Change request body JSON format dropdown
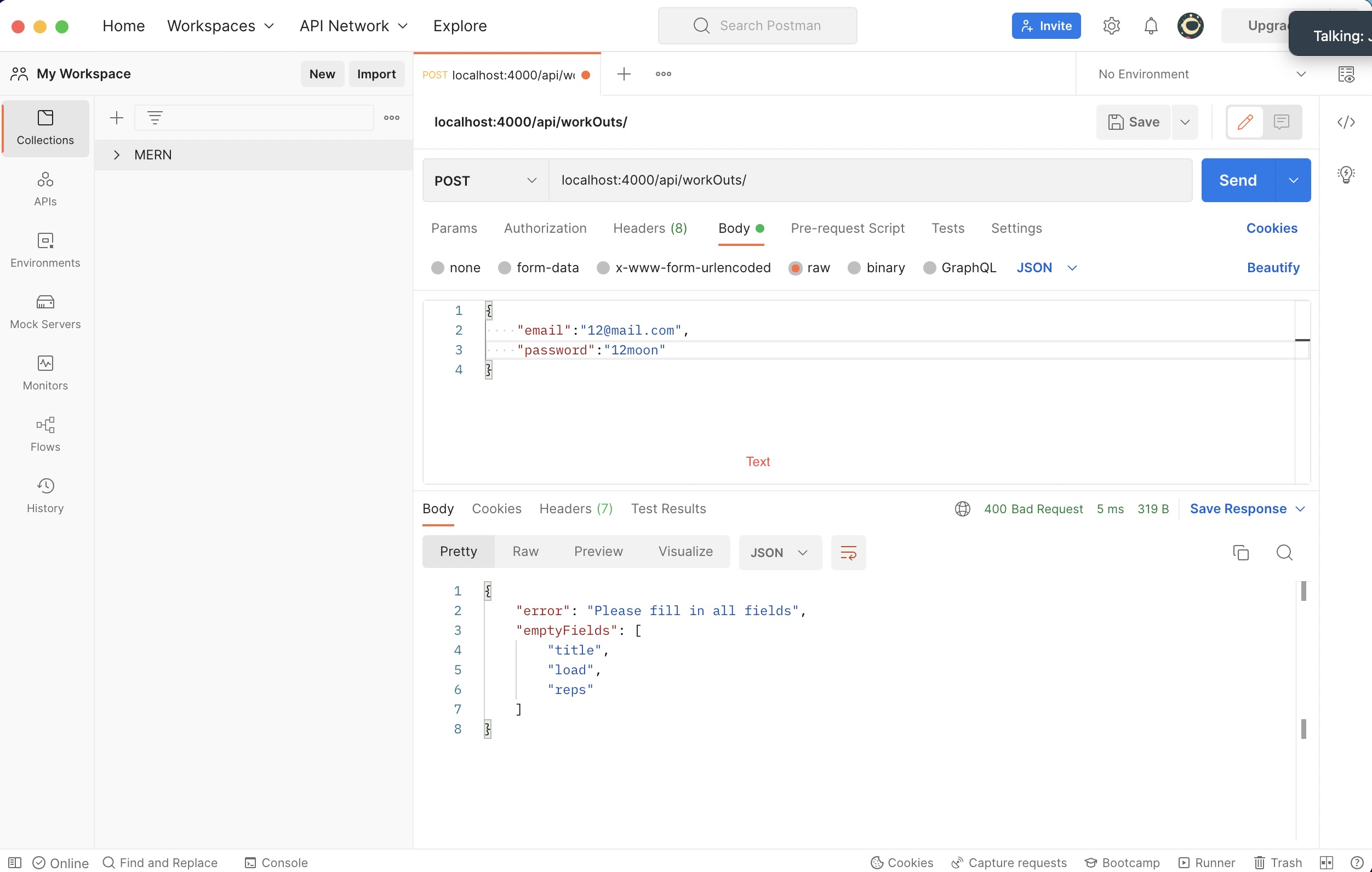This screenshot has height=872, width=1372. pyautogui.click(x=1046, y=268)
